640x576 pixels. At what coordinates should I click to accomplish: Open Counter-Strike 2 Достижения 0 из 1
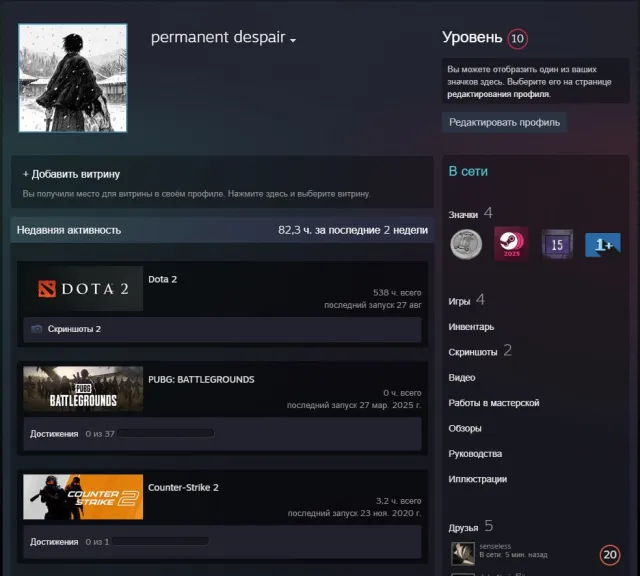[69, 542]
